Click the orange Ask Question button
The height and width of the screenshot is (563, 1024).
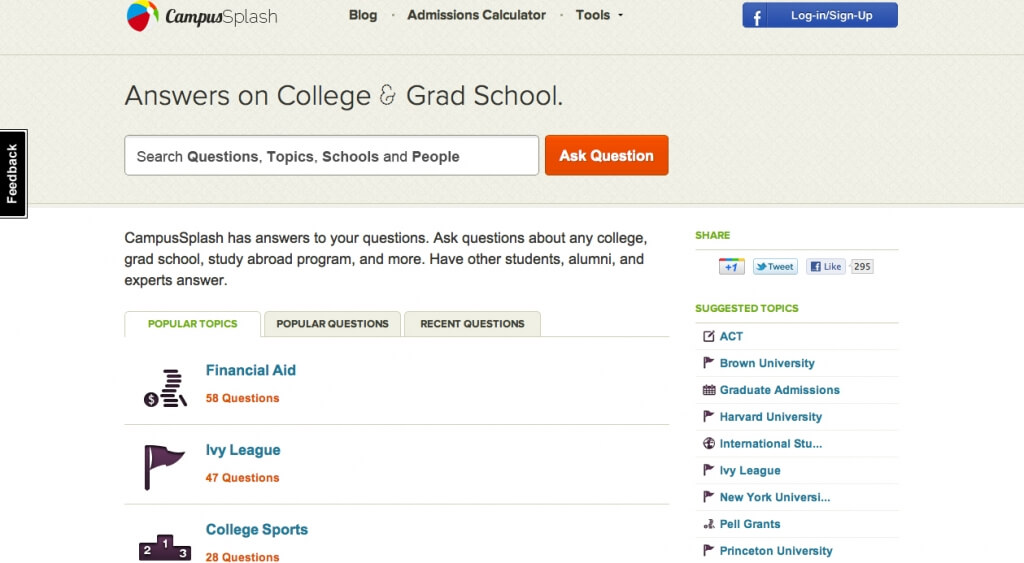tap(606, 155)
